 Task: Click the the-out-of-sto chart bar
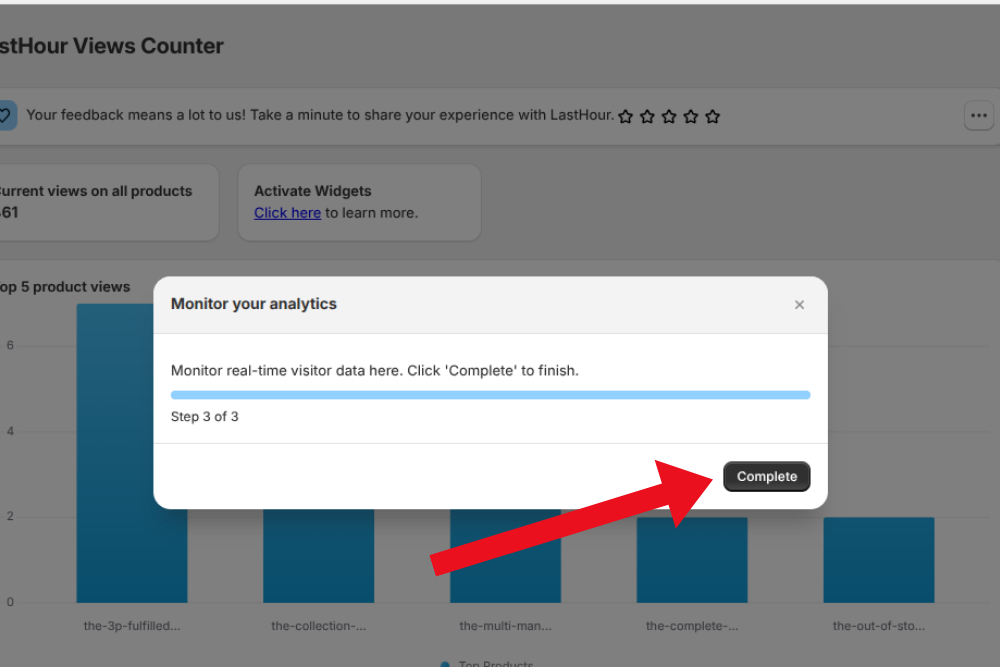(x=878, y=560)
